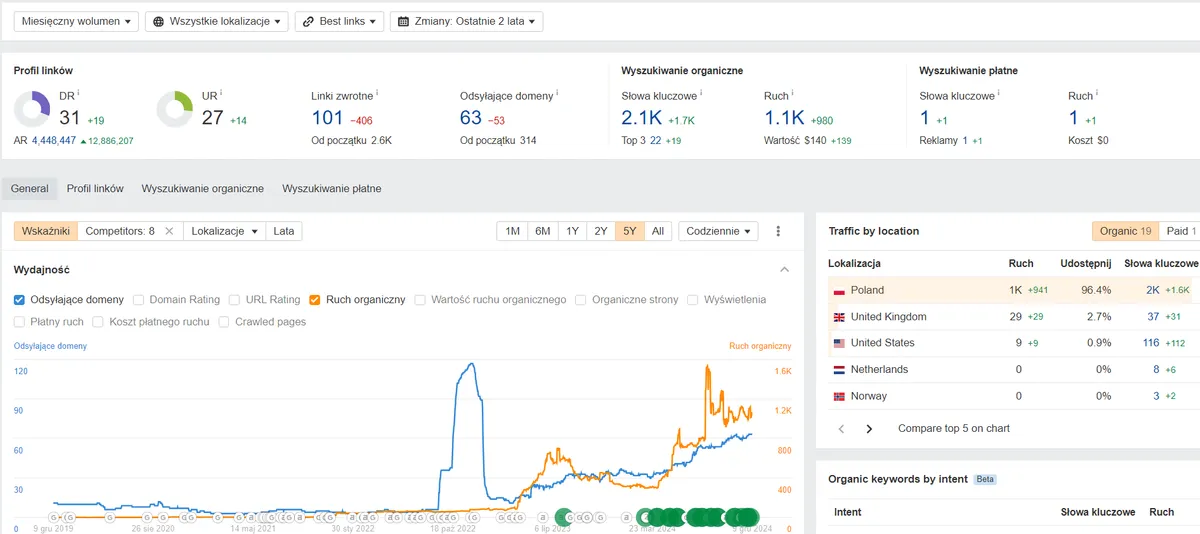Image resolution: width=1200 pixels, height=534 pixels.
Task: Click Compare top 5 on chart
Action: point(954,428)
